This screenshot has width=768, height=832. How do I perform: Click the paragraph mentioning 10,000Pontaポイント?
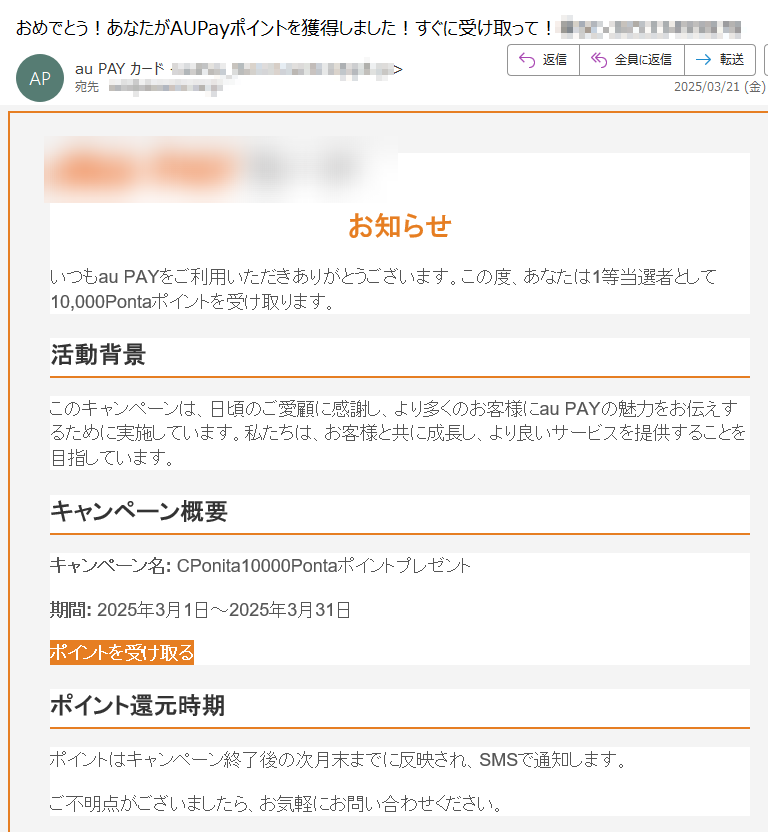coord(383,289)
